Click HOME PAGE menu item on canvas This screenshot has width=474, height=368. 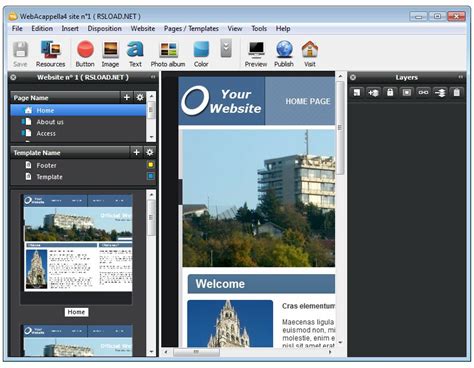click(308, 101)
